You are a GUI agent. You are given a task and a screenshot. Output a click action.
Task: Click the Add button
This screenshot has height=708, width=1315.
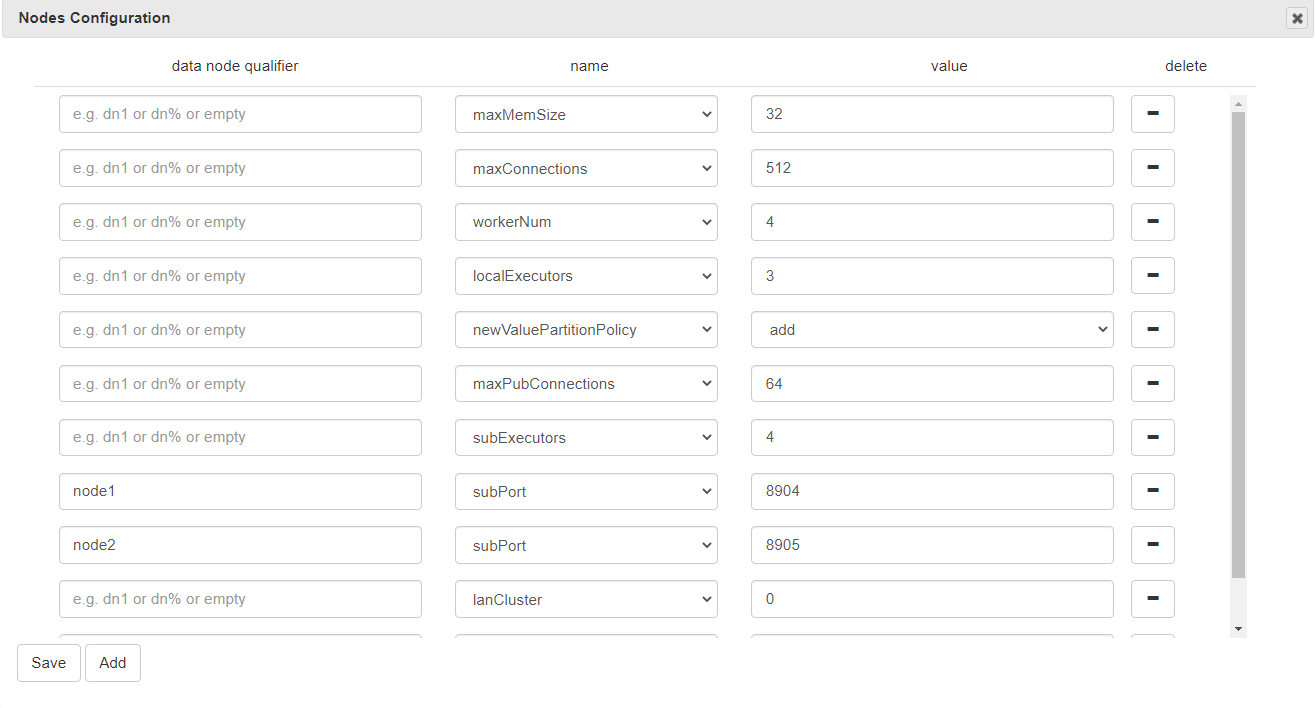(x=113, y=663)
